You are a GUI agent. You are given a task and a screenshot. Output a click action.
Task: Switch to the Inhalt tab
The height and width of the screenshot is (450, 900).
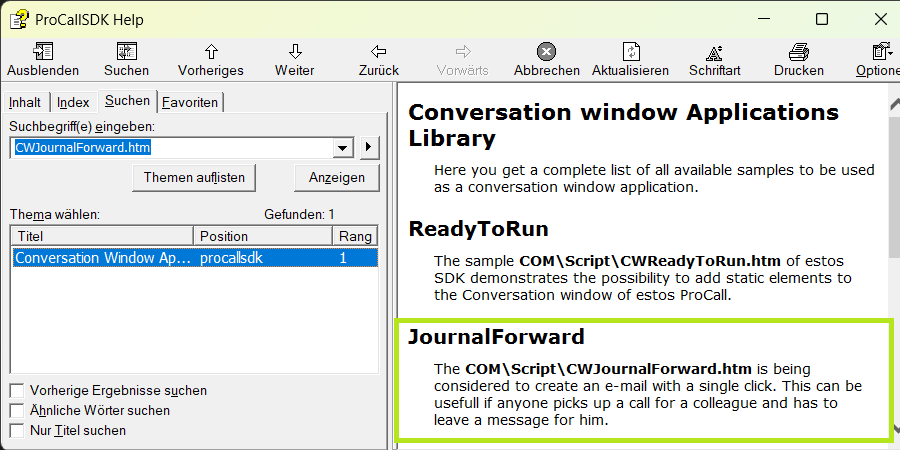pos(25,102)
